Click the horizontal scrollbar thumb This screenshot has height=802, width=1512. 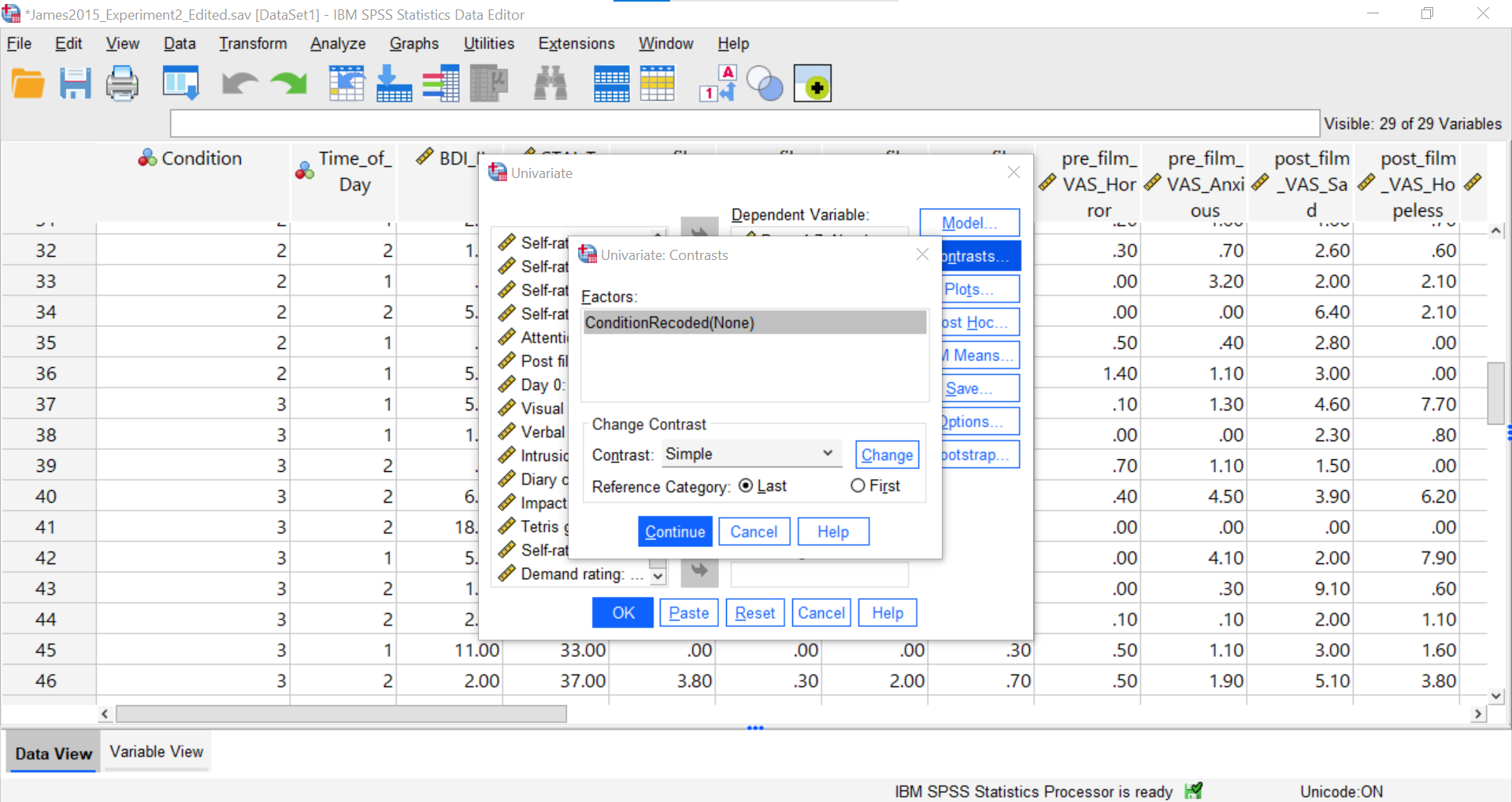coord(341,714)
